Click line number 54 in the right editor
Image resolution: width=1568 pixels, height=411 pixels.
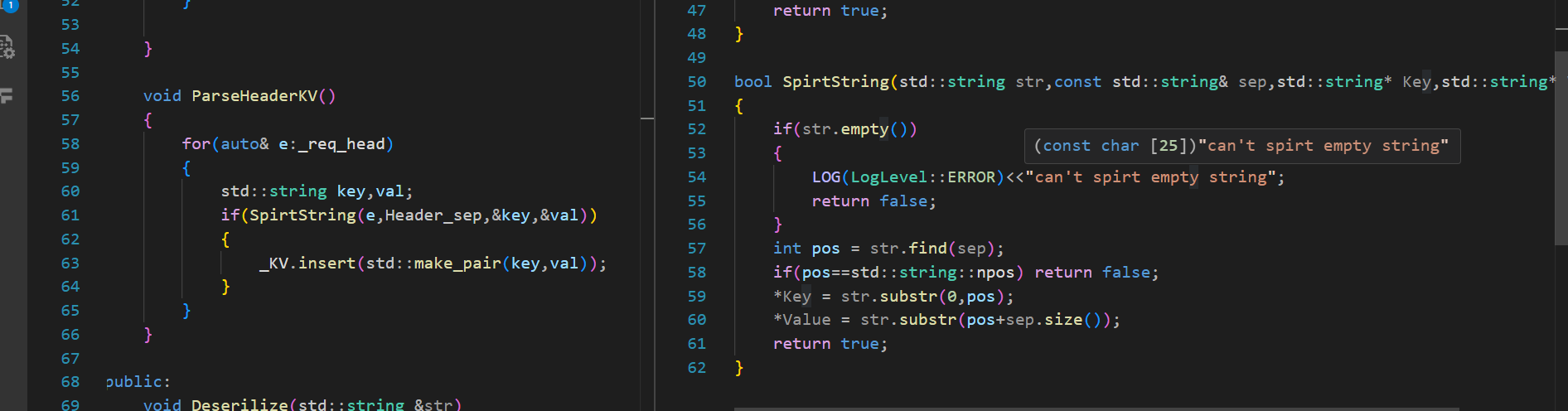click(x=696, y=177)
